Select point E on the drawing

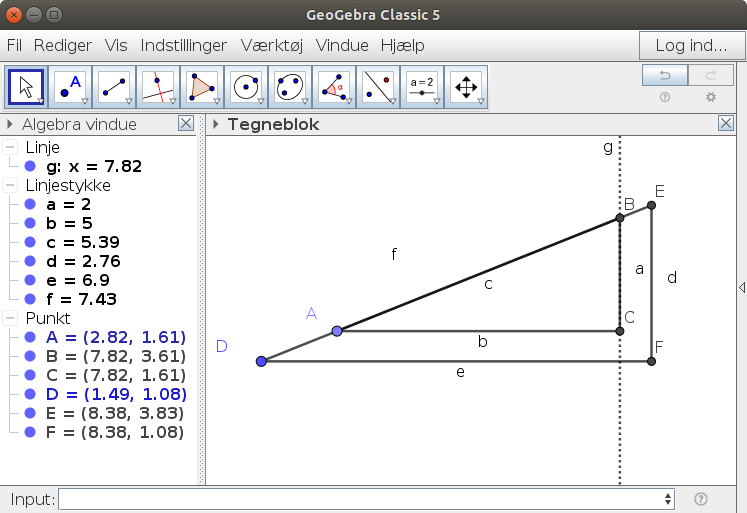pyautogui.click(x=651, y=205)
